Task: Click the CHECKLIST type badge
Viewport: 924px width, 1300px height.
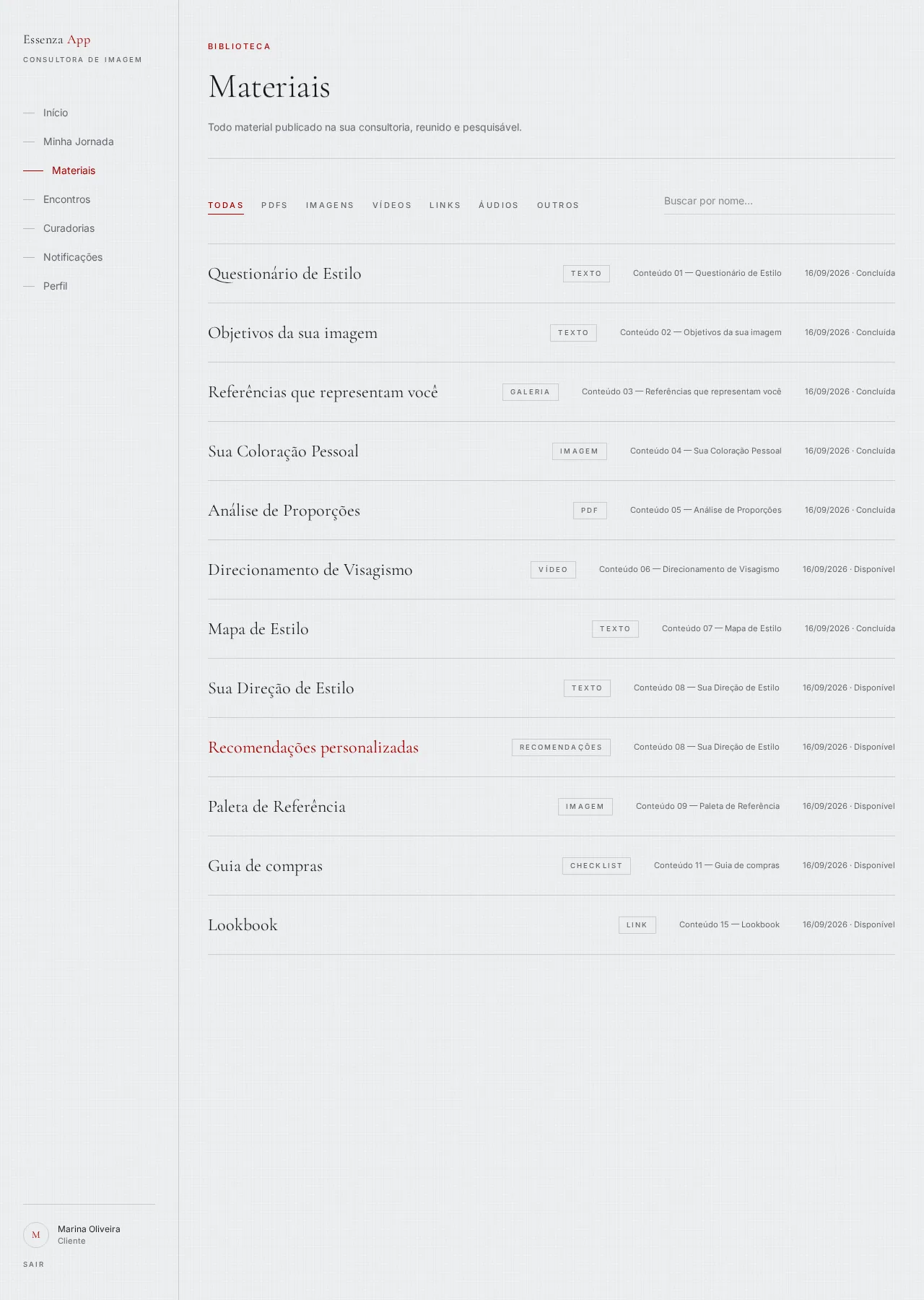Action: (596, 866)
